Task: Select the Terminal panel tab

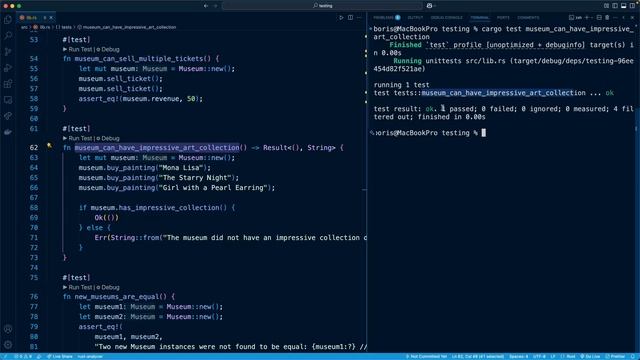Action: coord(480,18)
